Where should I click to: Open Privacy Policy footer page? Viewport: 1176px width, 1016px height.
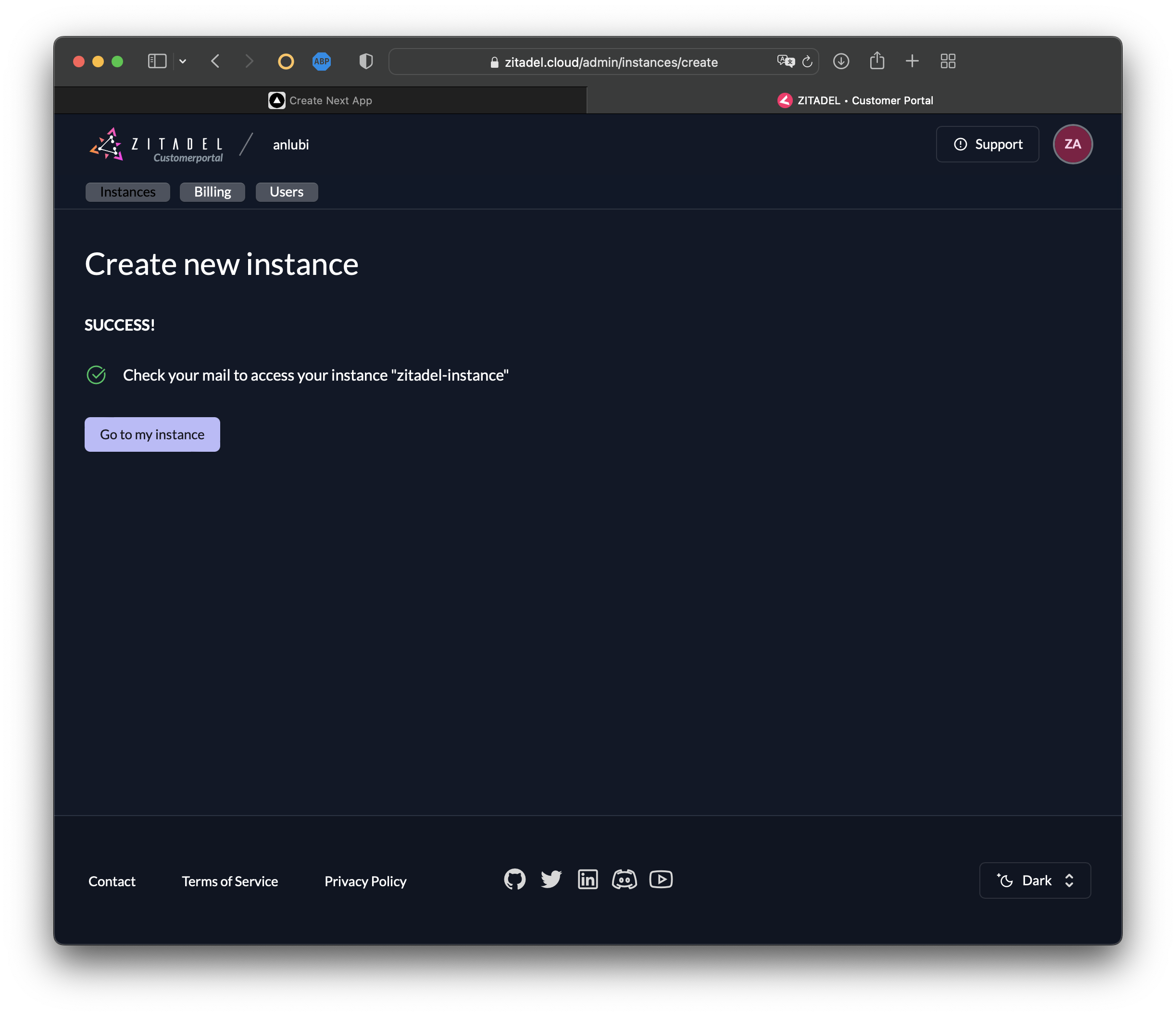[366, 881]
